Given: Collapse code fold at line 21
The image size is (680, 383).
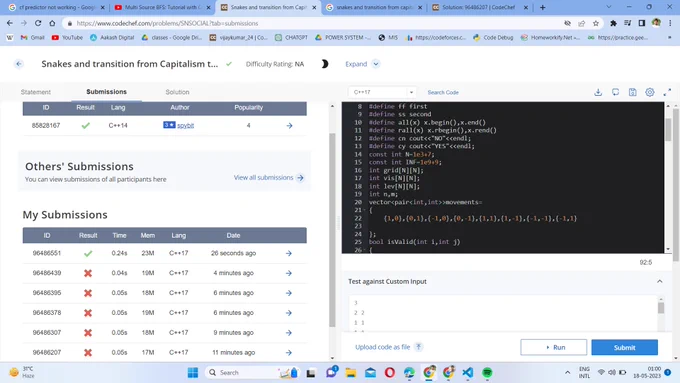Looking at the screenshot, I should tap(365, 210).
